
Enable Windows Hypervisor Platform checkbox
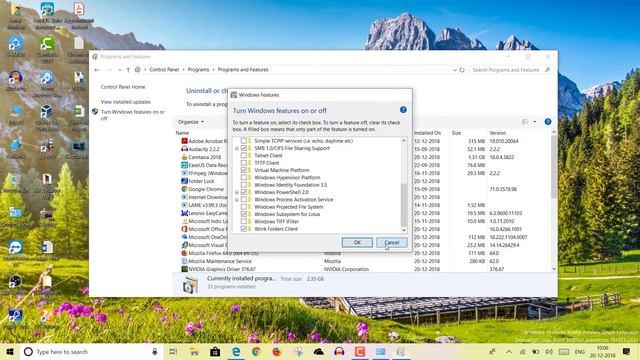pos(244,178)
